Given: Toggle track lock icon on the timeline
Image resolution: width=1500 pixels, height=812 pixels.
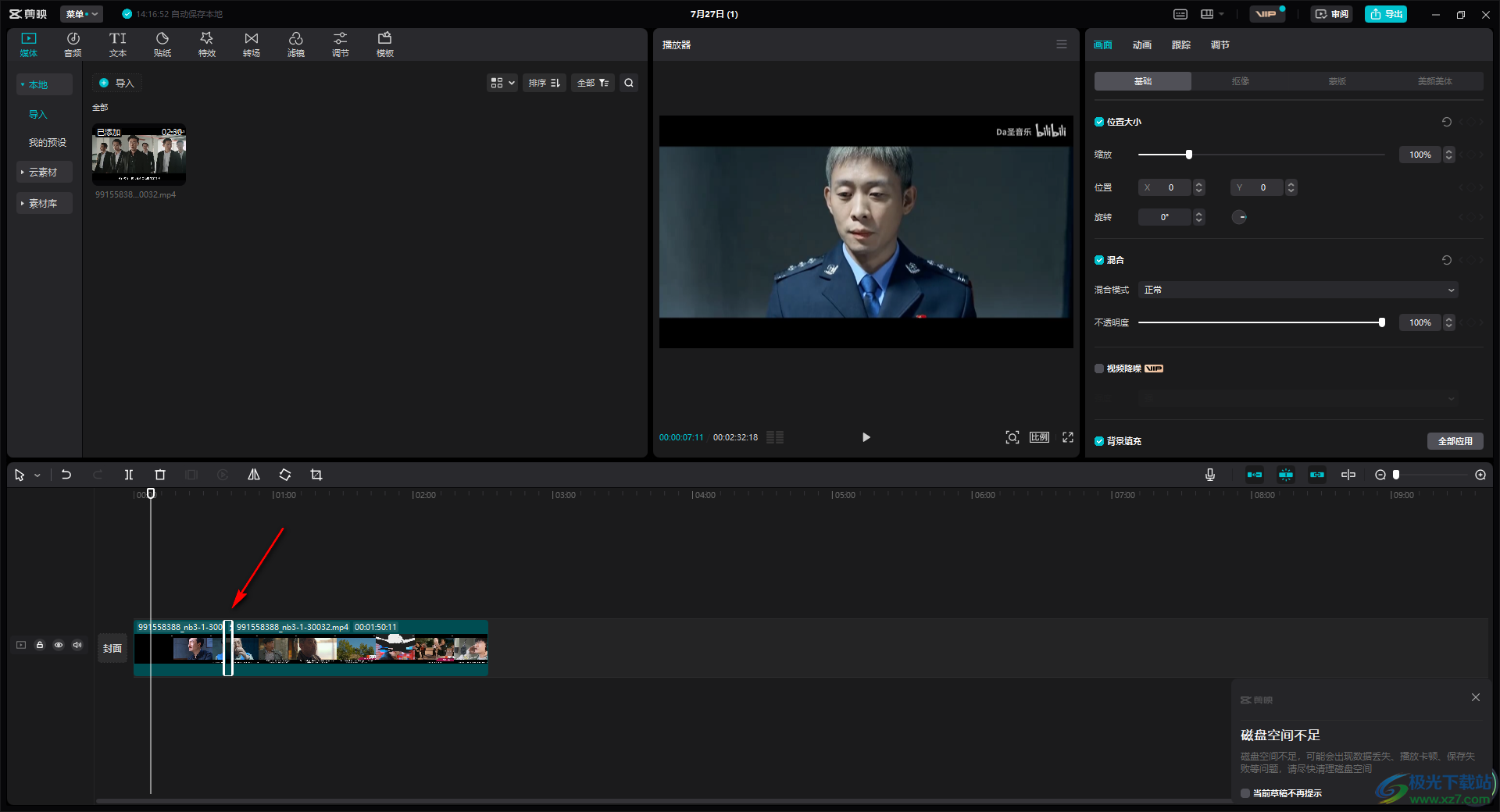Looking at the screenshot, I should point(40,645).
